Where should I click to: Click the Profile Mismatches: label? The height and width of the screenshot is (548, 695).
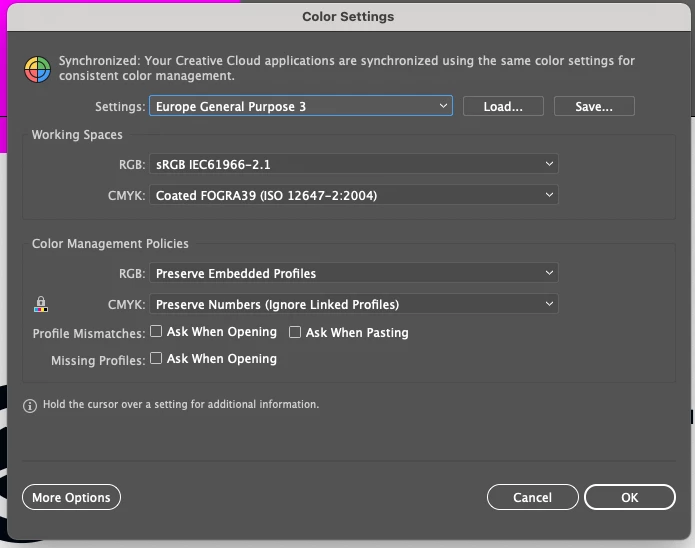(89, 333)
